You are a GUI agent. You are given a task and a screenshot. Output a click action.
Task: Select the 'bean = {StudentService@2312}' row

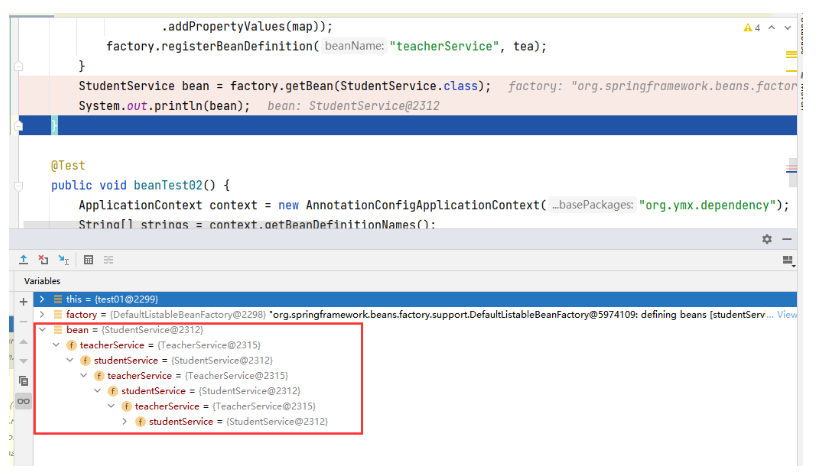tap(415, 330)
